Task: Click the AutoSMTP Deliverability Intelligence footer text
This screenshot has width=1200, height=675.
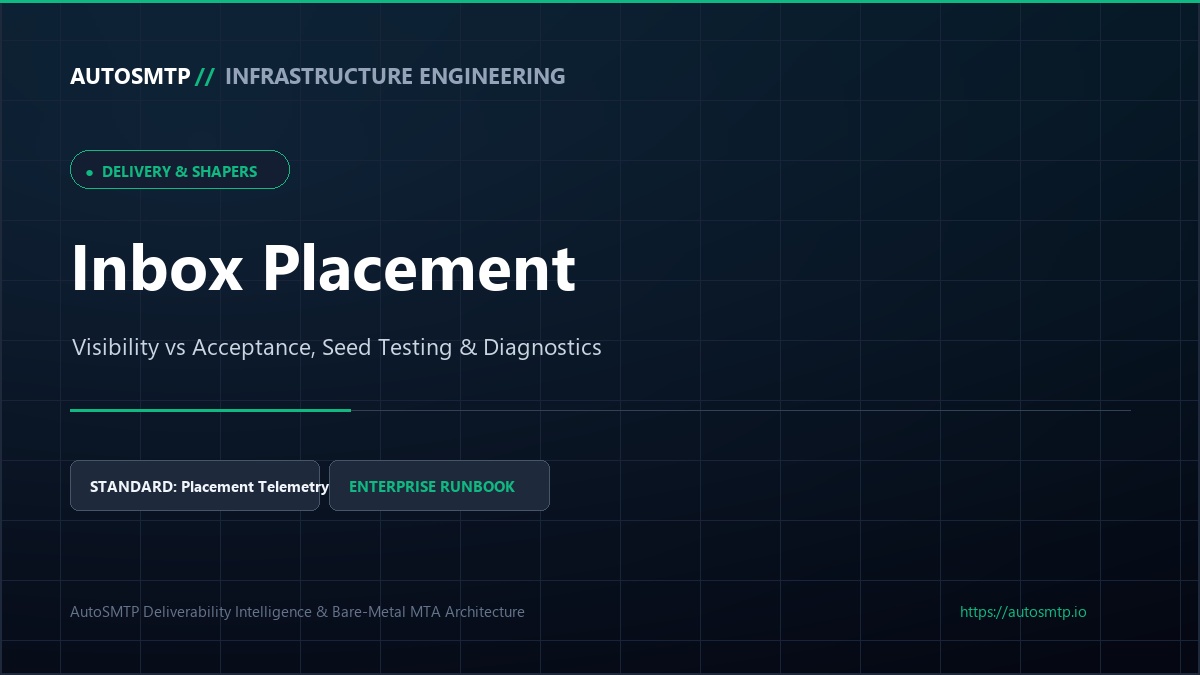Action: (x=297, y=612)
